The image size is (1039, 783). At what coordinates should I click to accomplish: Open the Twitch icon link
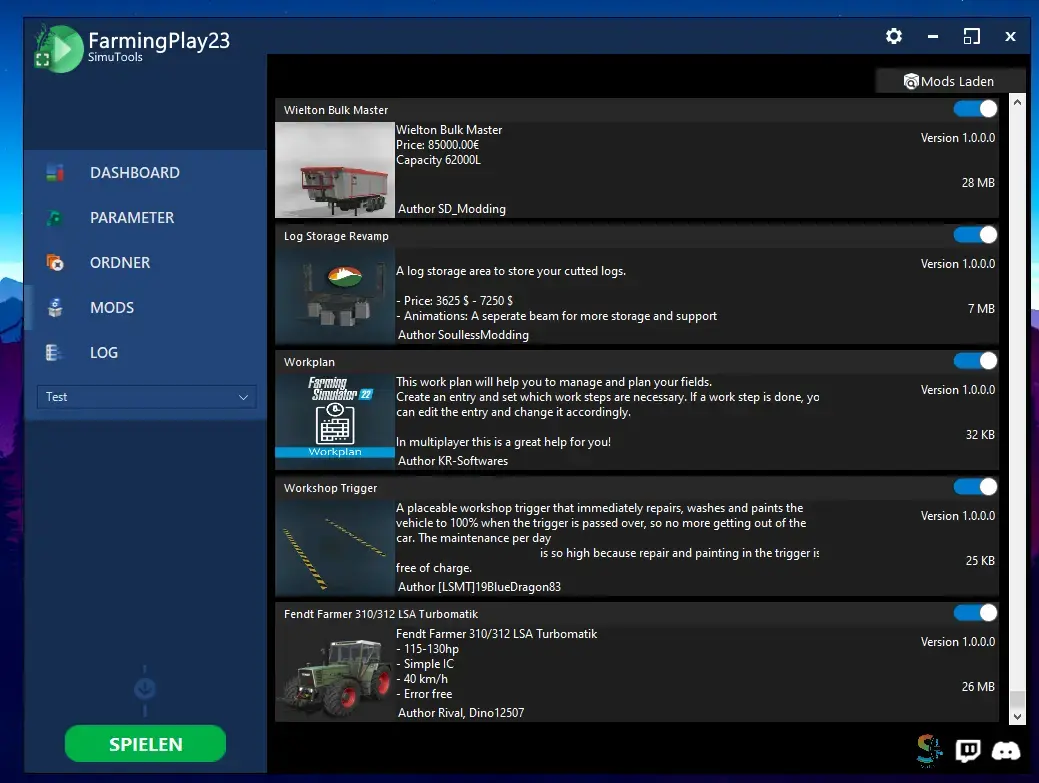967,751
